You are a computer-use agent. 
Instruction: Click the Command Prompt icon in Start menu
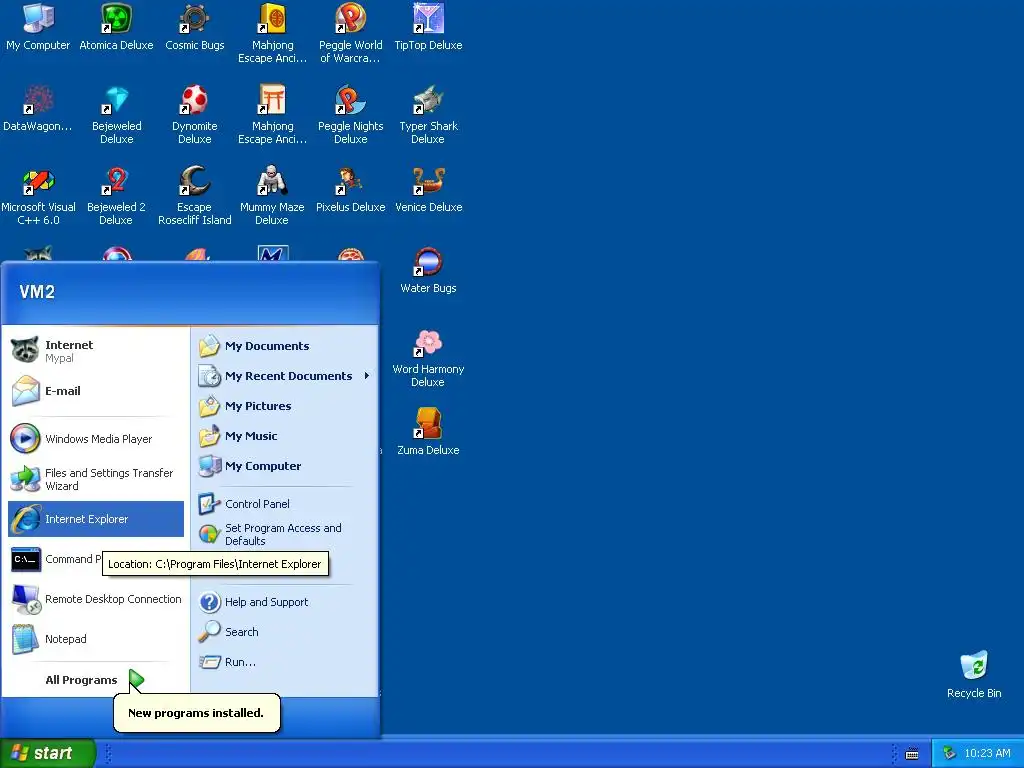tap(26, 560)
